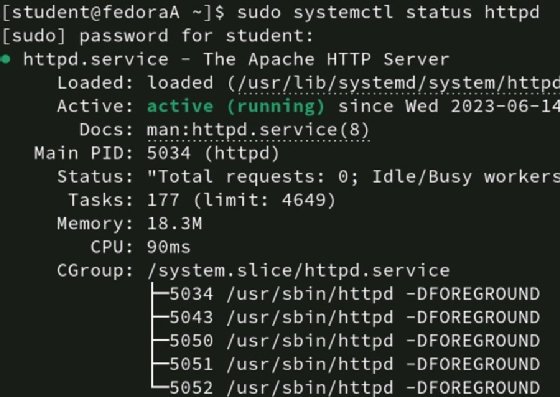Click the '[sudo] password for student:' prompt line
Image resolution: width=560 pixels, height=397 pixels.
point(157,36)
